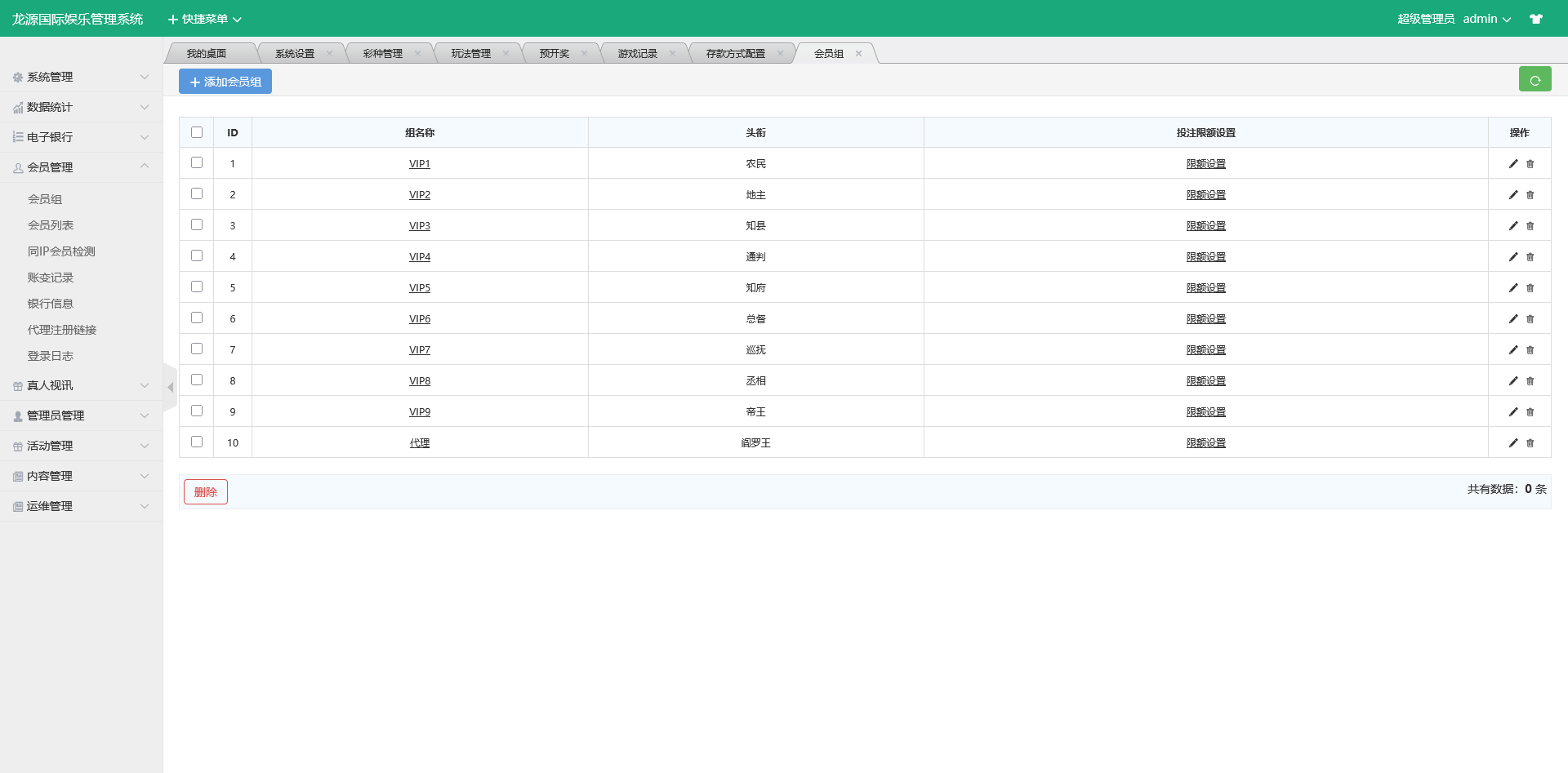Close the 存款方式配置 tab
This screenshot has width=1568, height=773.
point(780,54)
